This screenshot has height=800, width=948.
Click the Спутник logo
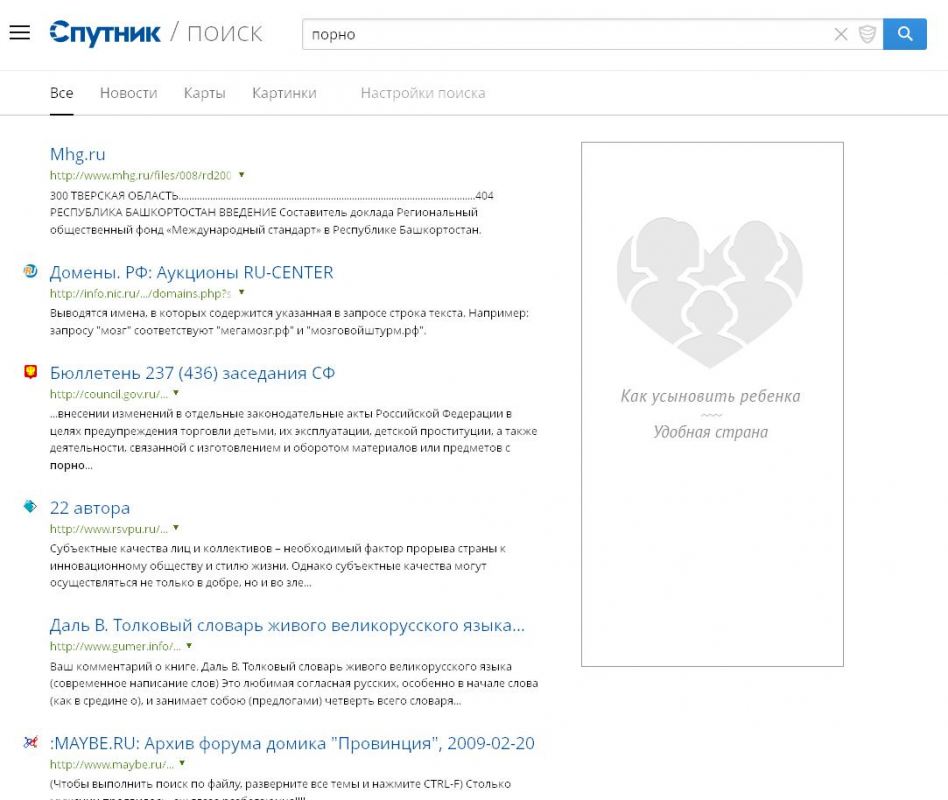(105, 34)
